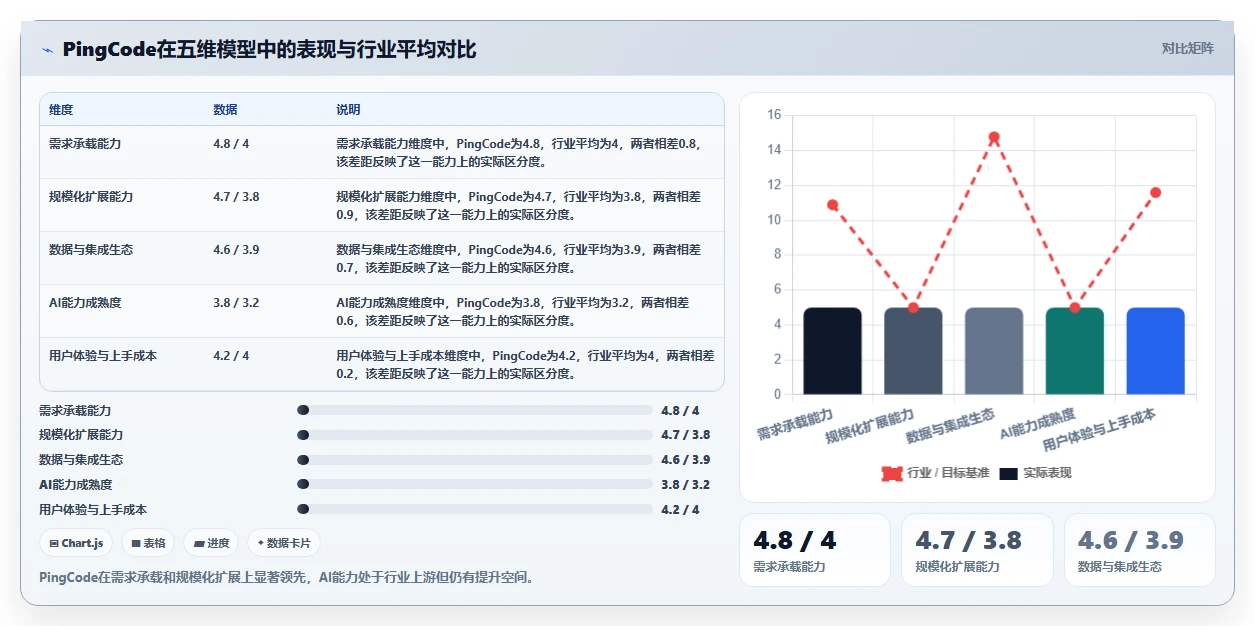Click the dark navy 需求承载能力 chart bar

(832, 351)
